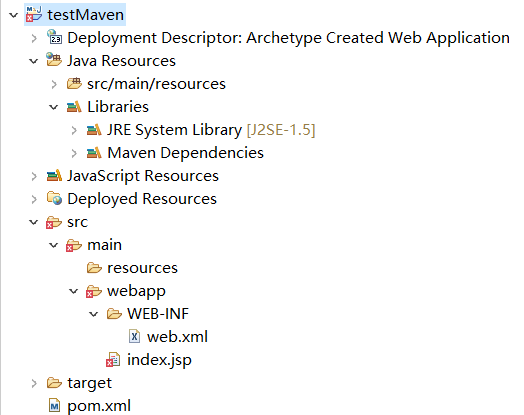Select Deployment Descriptor: Archetype Created Web Application
This screenshot has width=524, height=415.
tap(288, 38)
